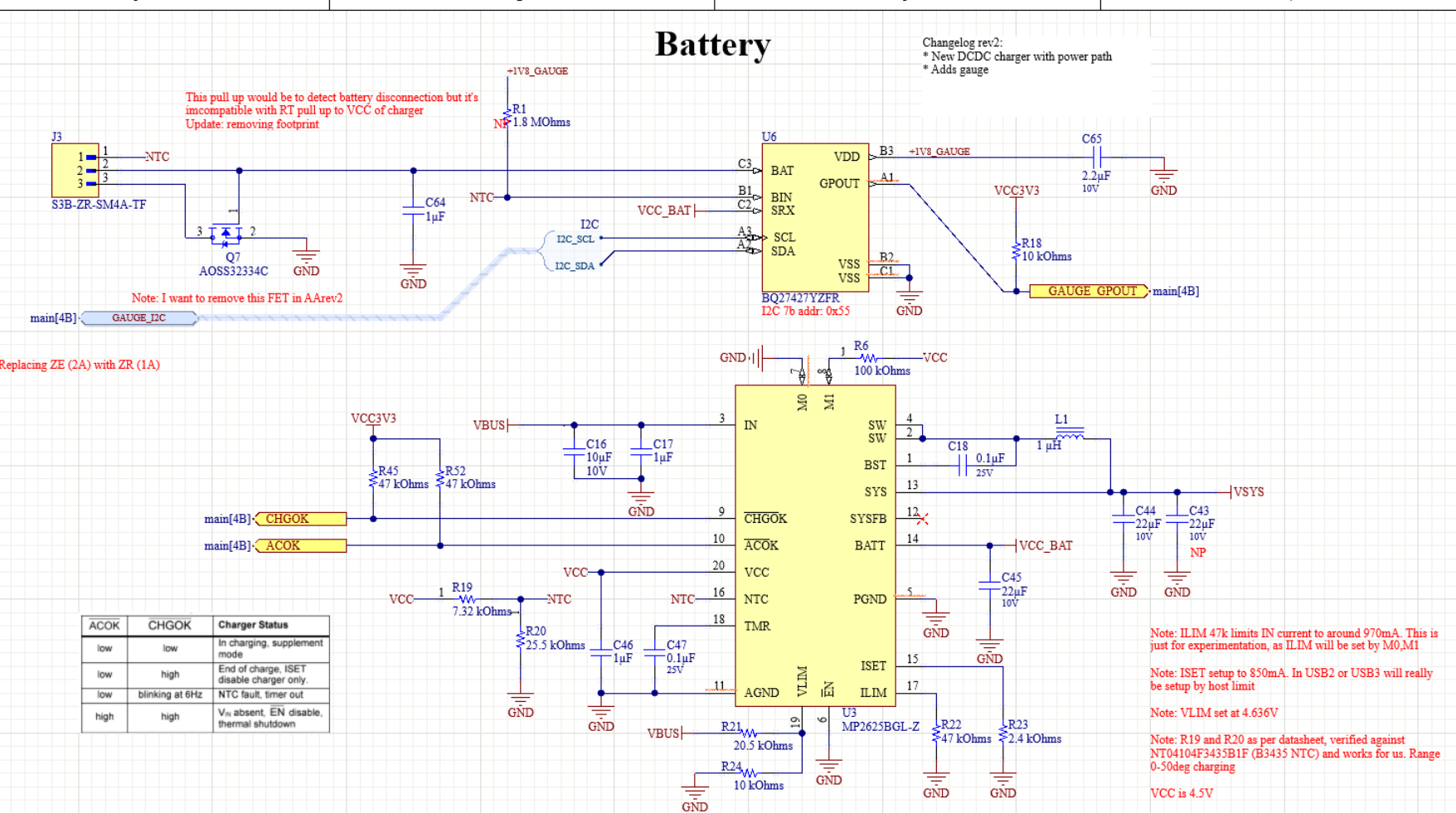The width and height of the screenshot is (1456, 813).
Task: Select the R1 1.8 MOhms resistor
Action: coord(507,116)
